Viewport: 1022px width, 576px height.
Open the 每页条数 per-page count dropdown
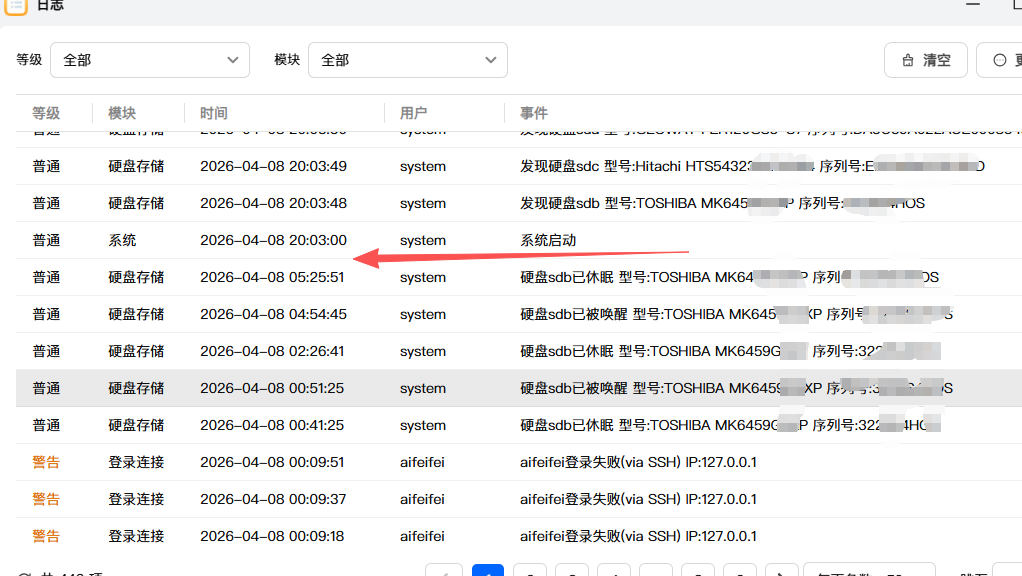point(869,571)
